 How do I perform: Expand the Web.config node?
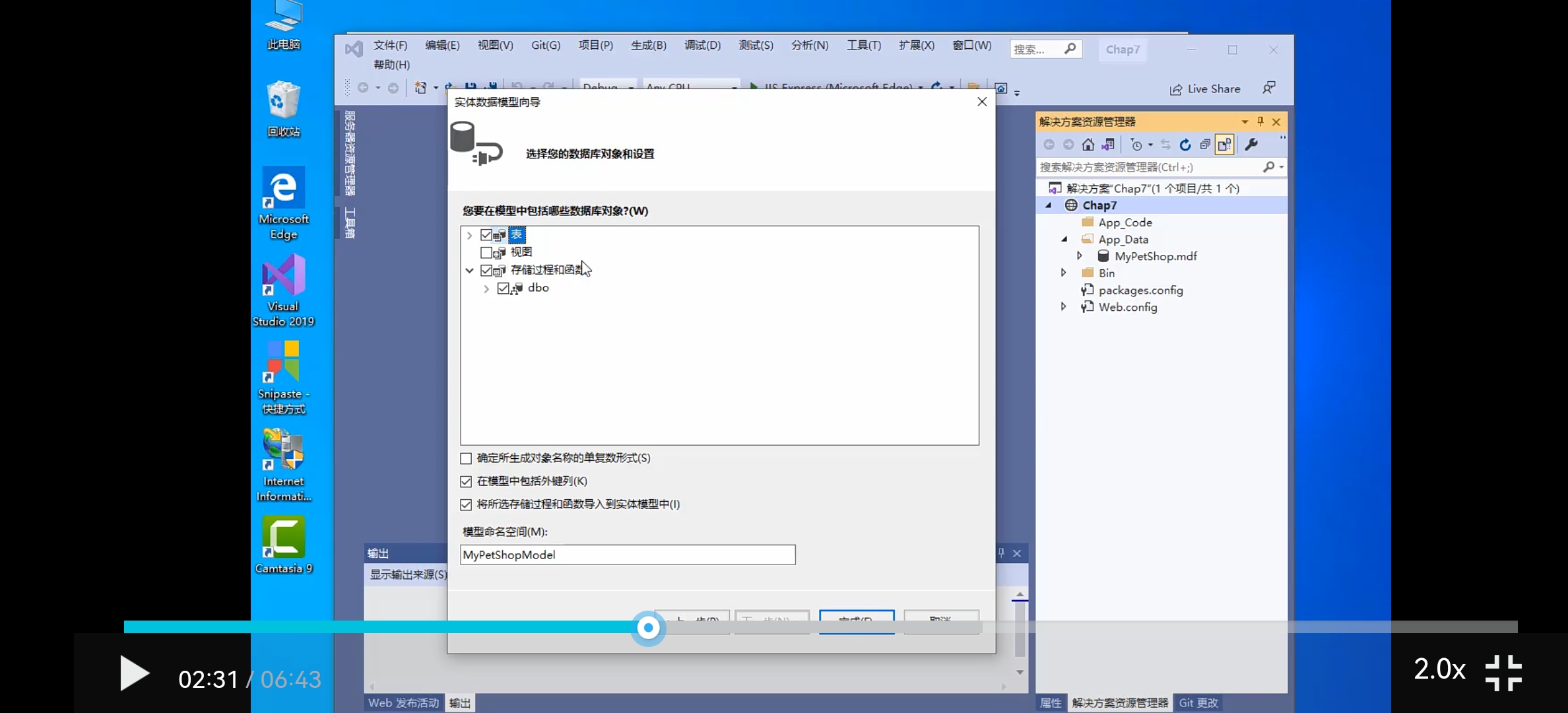pyautogui.click(x=1063, y=306)
